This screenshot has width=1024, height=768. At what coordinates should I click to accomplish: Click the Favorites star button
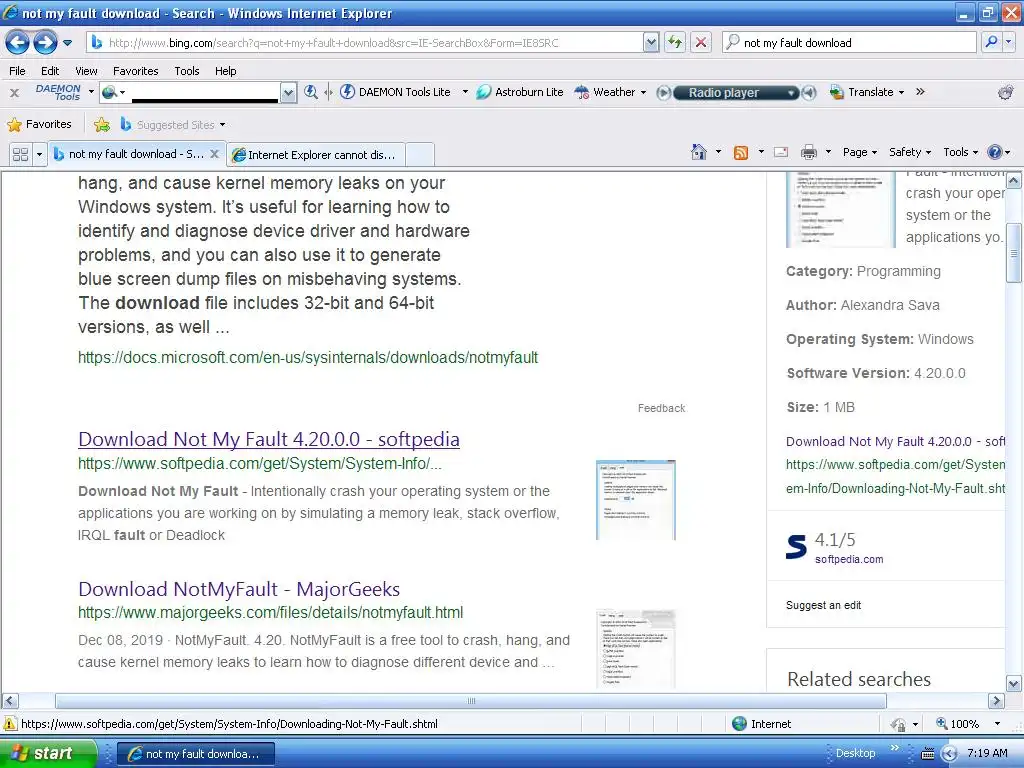click(39, 124)
